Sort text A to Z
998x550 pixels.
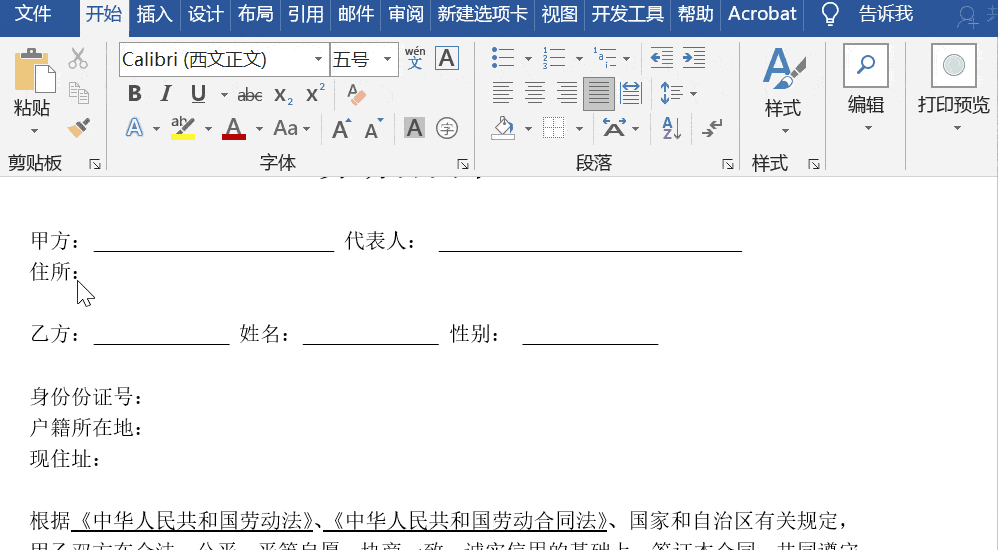(x=672, y=128)
